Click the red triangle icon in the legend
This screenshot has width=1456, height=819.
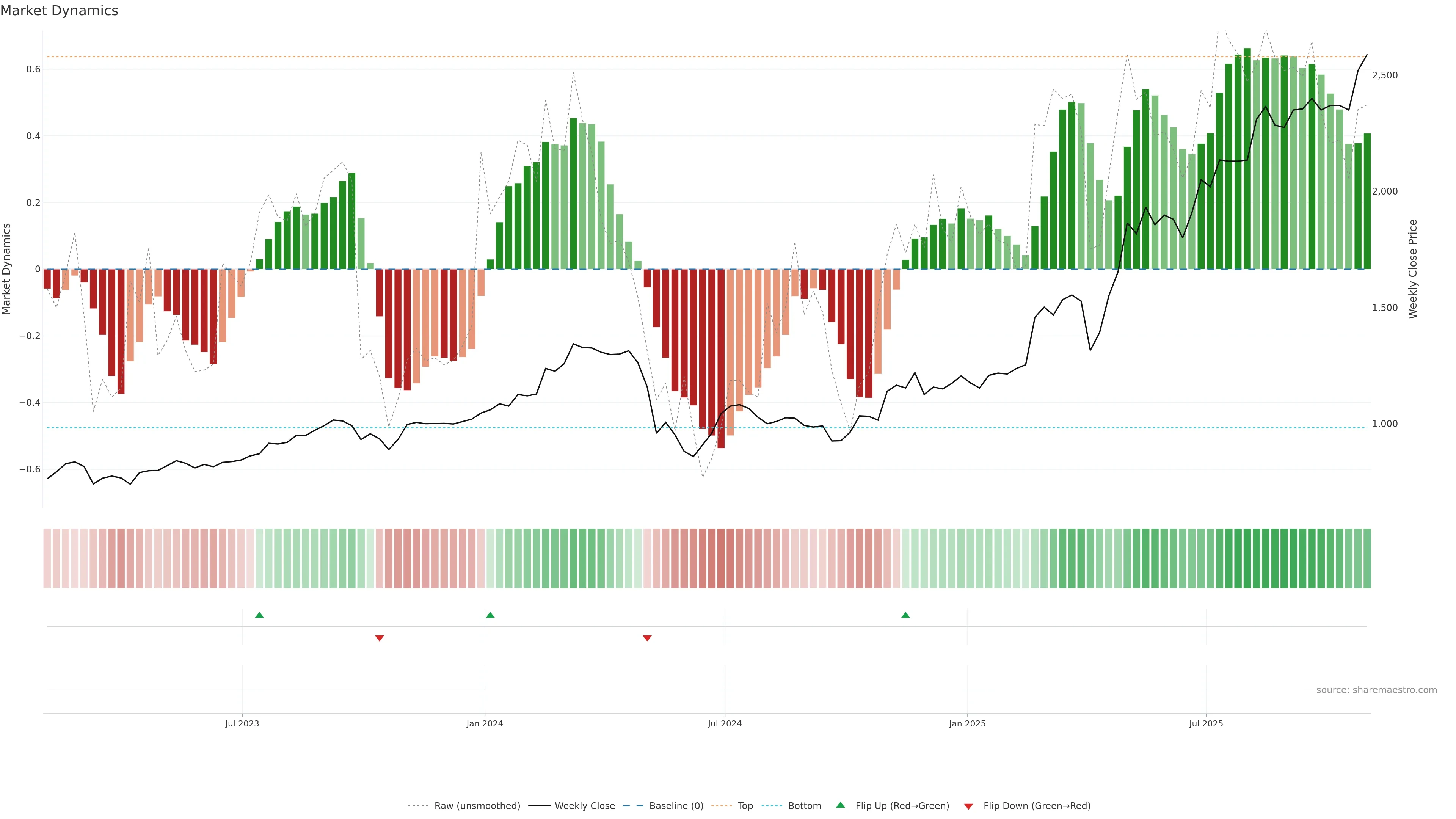968,806
